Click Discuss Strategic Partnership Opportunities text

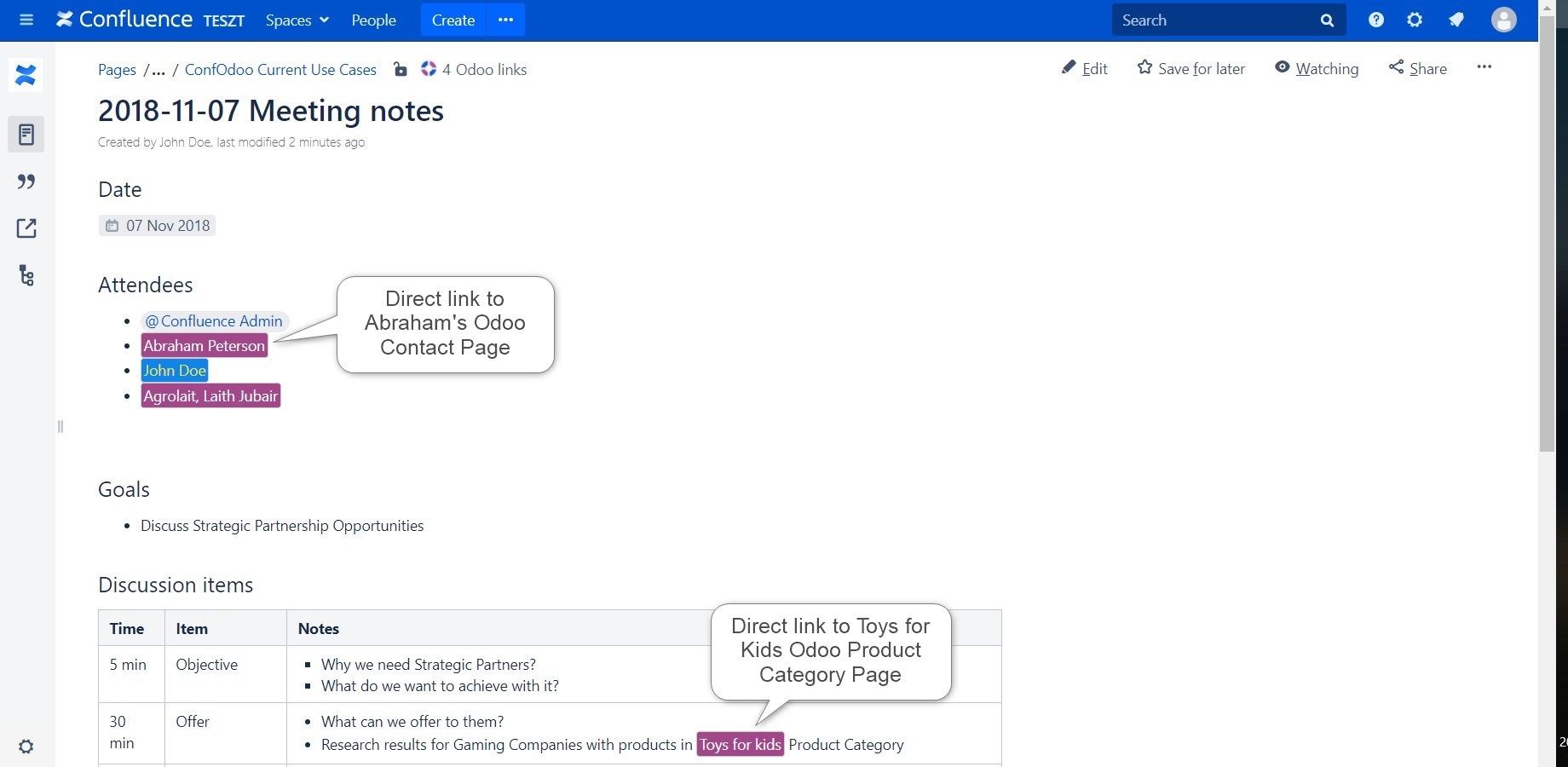click(x=282, y=526)
